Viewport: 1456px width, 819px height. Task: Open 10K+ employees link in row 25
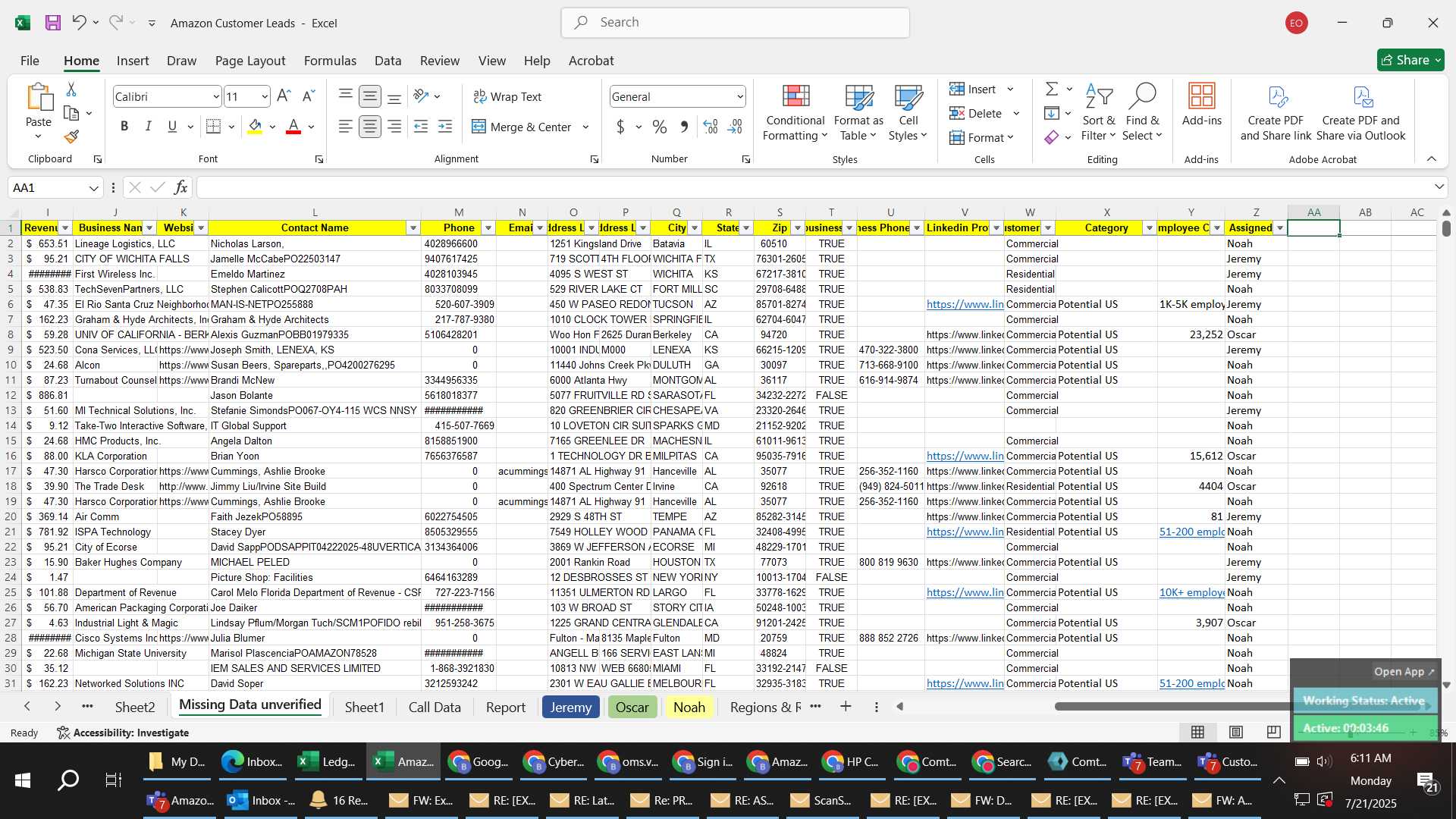click(x=1191, y=592)
